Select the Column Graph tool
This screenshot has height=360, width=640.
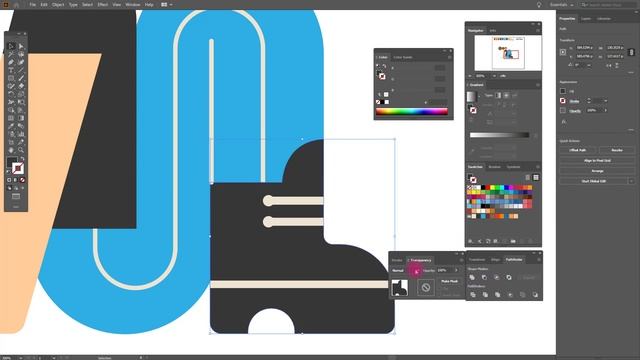tap(21, 134)
